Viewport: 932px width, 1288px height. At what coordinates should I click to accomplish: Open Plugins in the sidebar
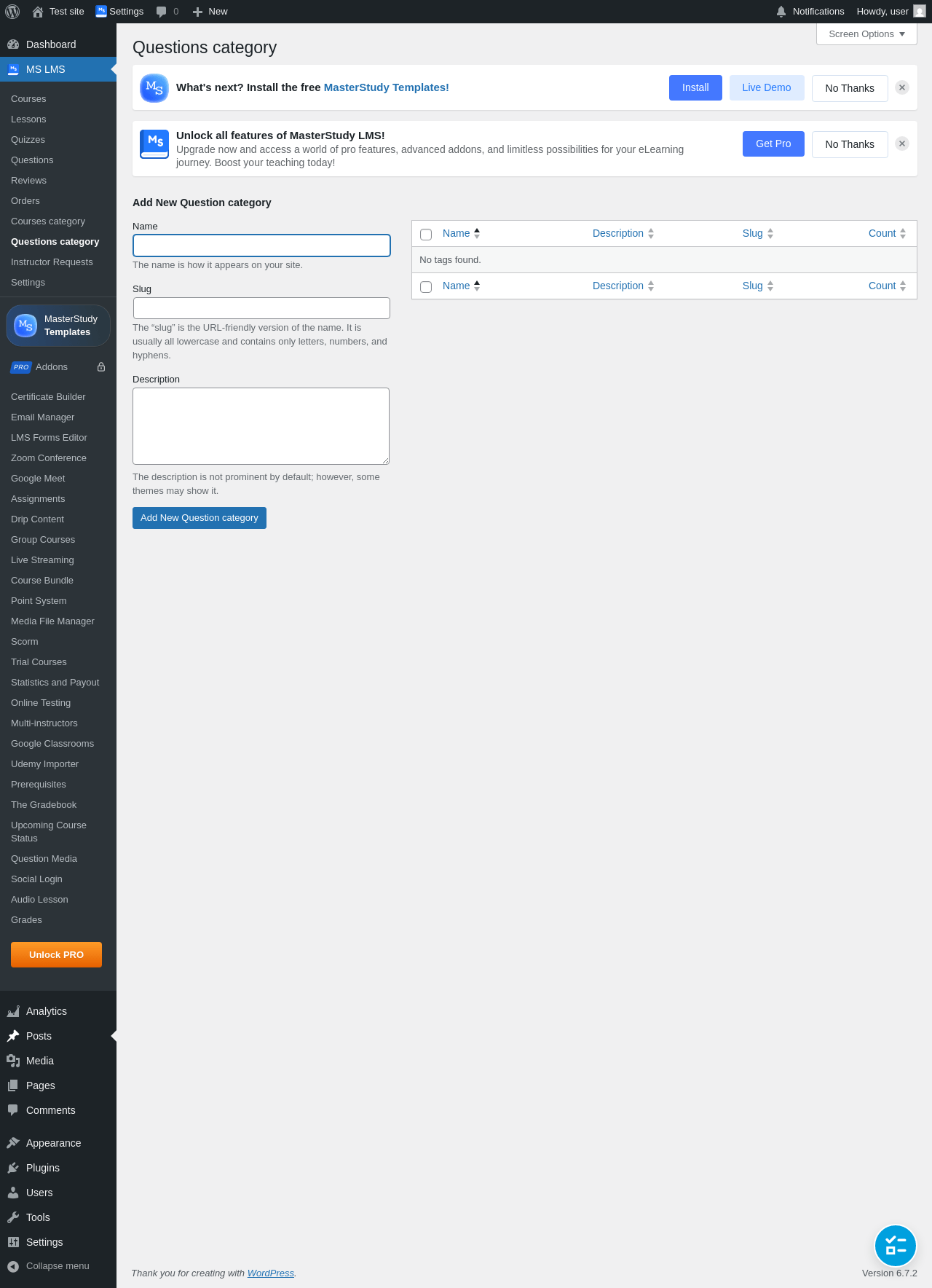[x=58, y=1168]
